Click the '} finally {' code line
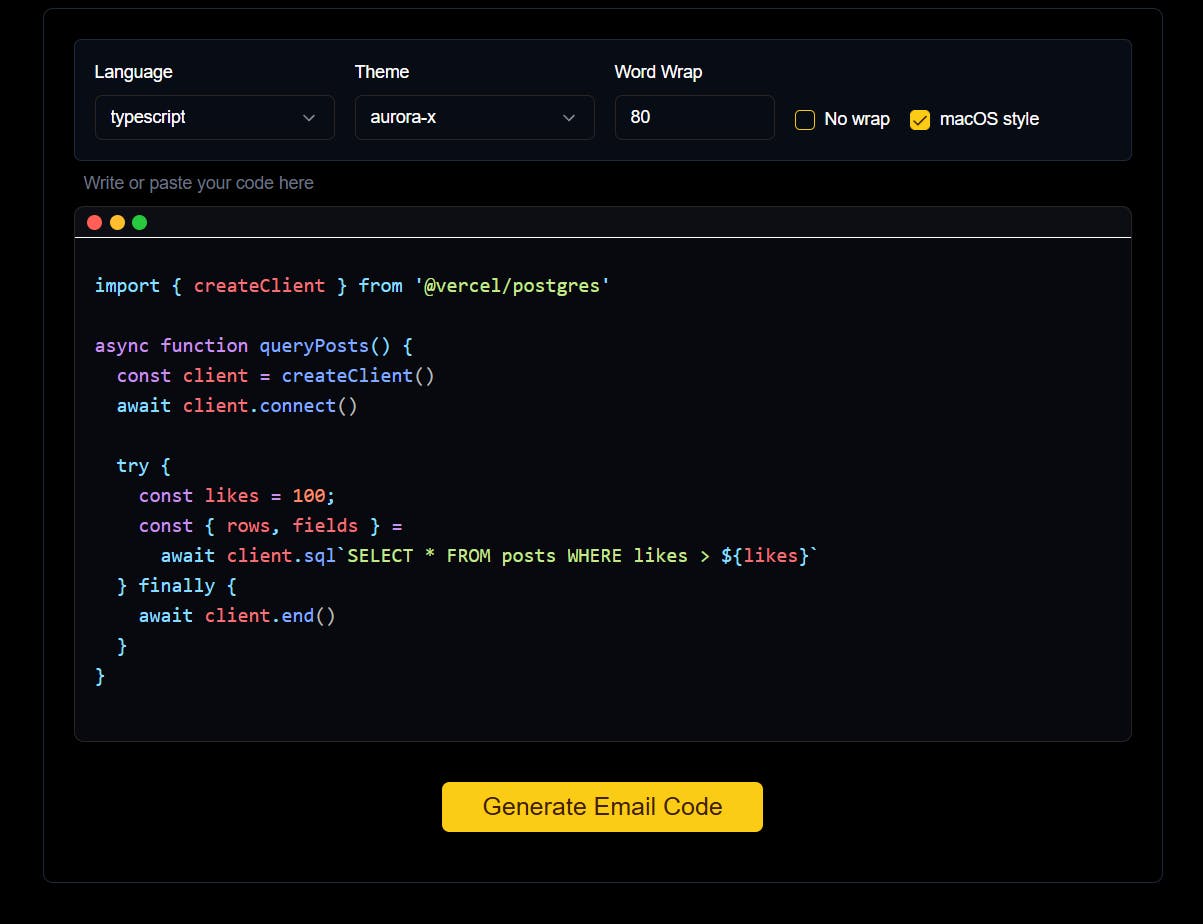Viewport: 1203px width, 924px height. pos(176,586)
